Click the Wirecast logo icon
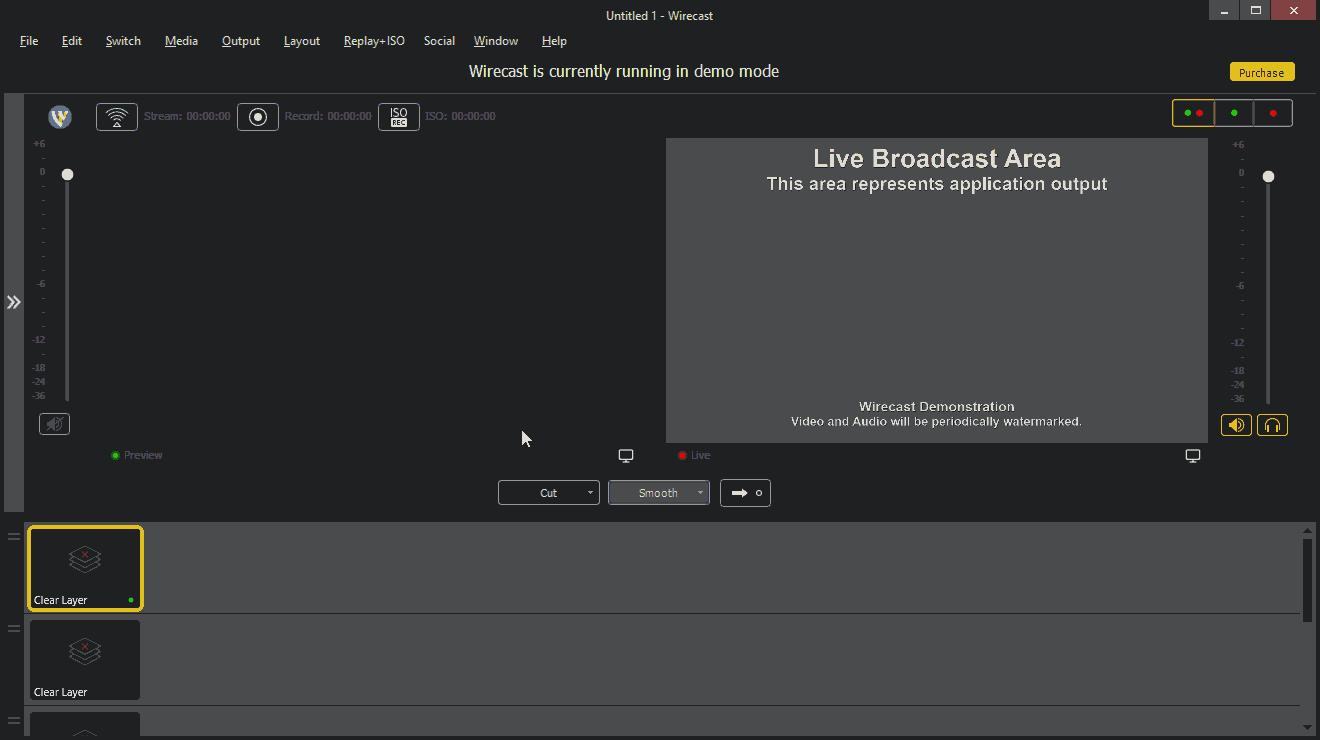The image size is (1320, 740). [60, 117]
